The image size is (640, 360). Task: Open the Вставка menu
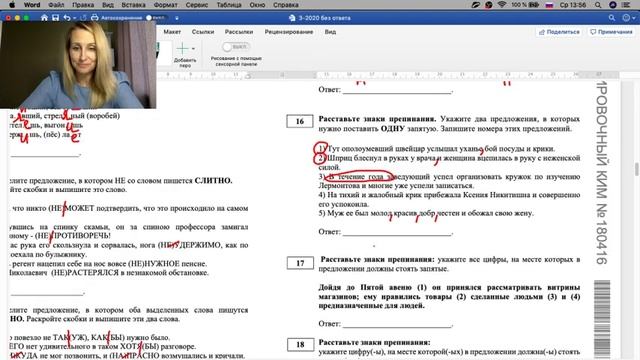pos(133,5)
